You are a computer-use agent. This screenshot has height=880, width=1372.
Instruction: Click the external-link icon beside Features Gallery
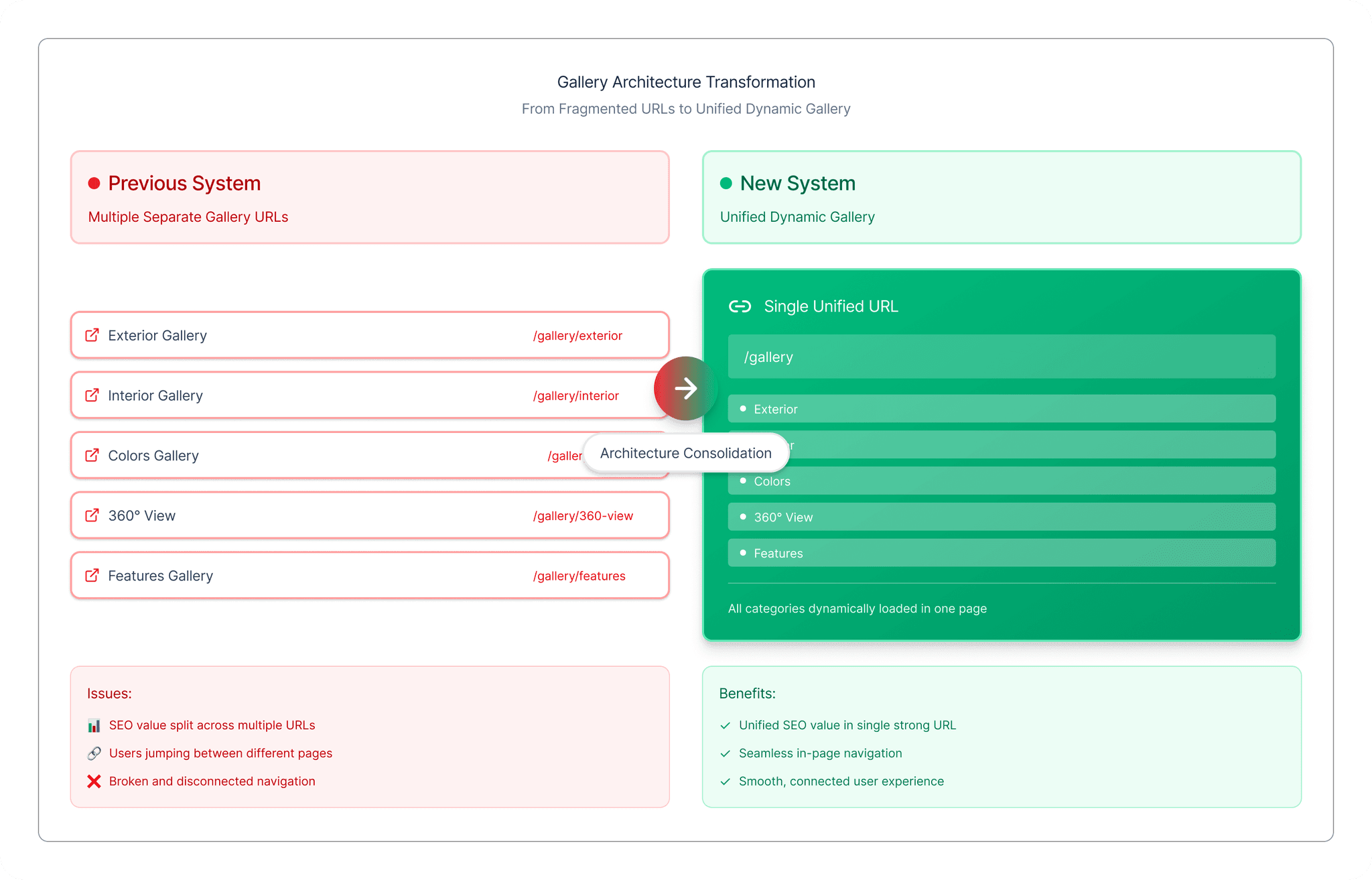pyautogui.click(x=92, y=576)
